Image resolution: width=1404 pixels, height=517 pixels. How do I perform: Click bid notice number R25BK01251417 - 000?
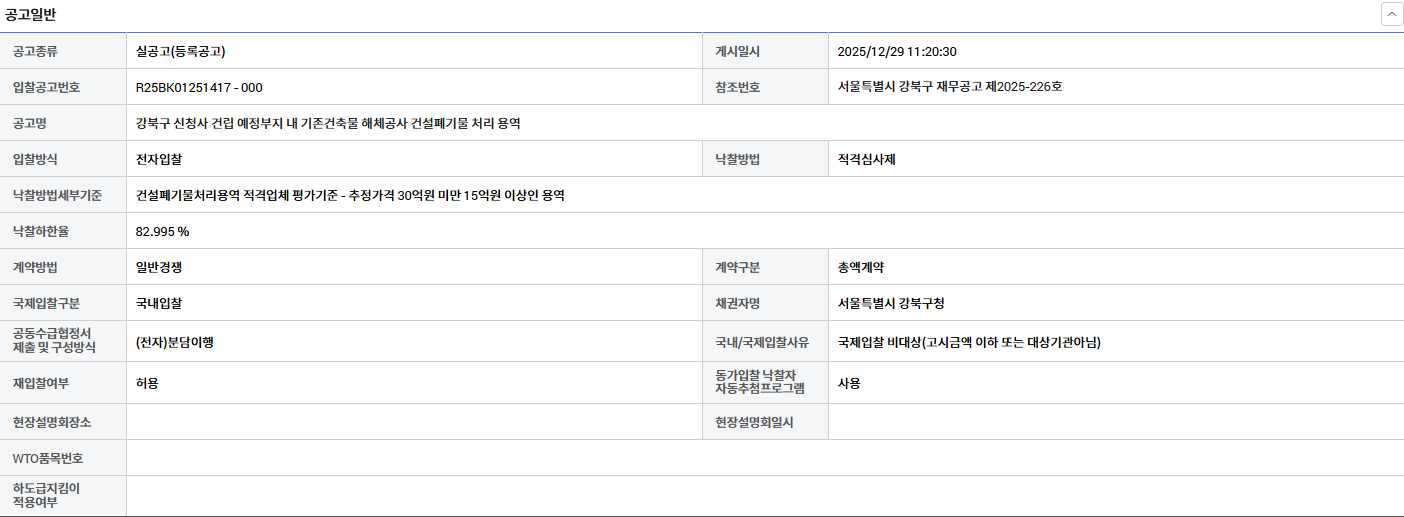[199, 87]
